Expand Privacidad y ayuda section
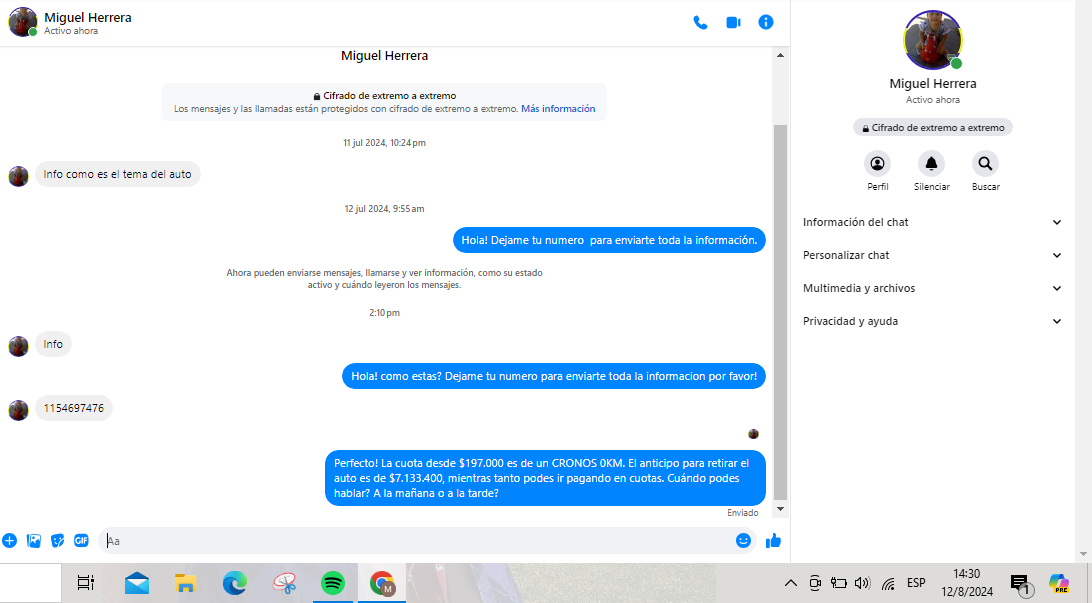 click(x=932, y=321)
